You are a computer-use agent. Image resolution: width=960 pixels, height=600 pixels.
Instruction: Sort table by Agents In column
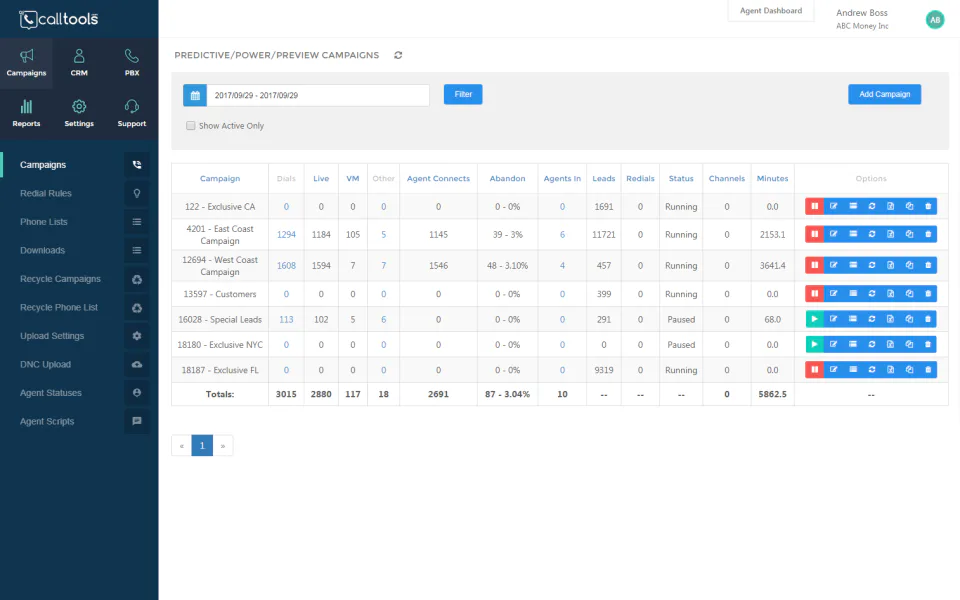(x=562, y=178)
